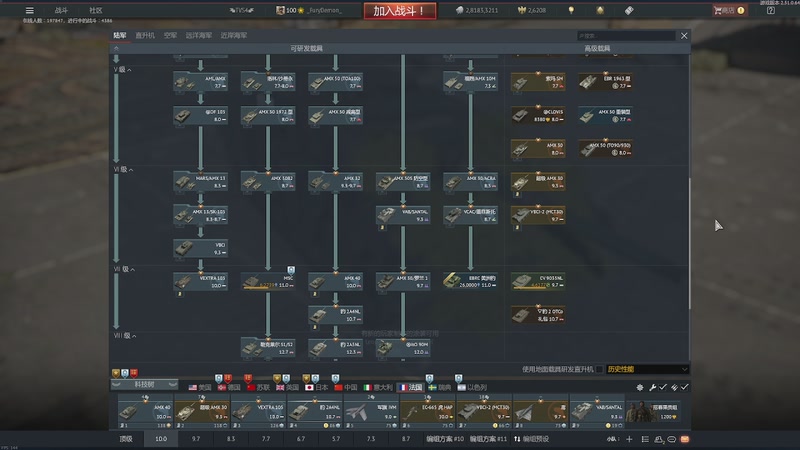The width and height of the screenshot is (800, 450).
Task: Select the 美国 USA nation
Action: click(199, 388)
